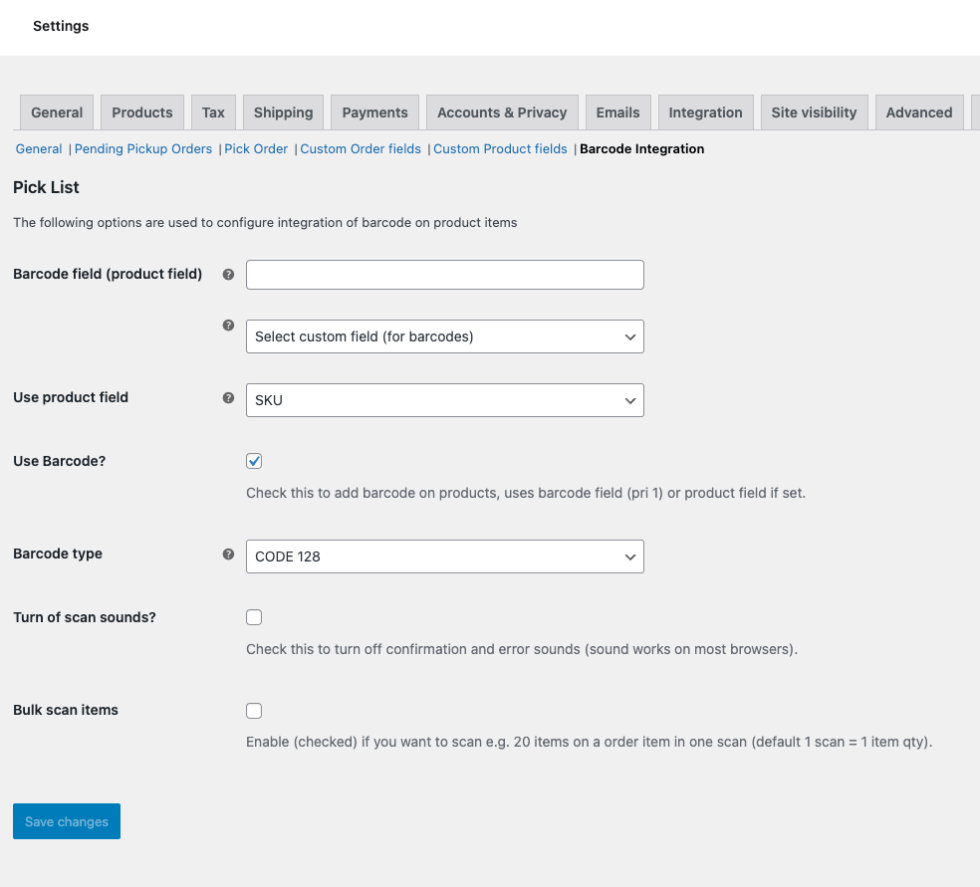Click the Save changes button

67,821
